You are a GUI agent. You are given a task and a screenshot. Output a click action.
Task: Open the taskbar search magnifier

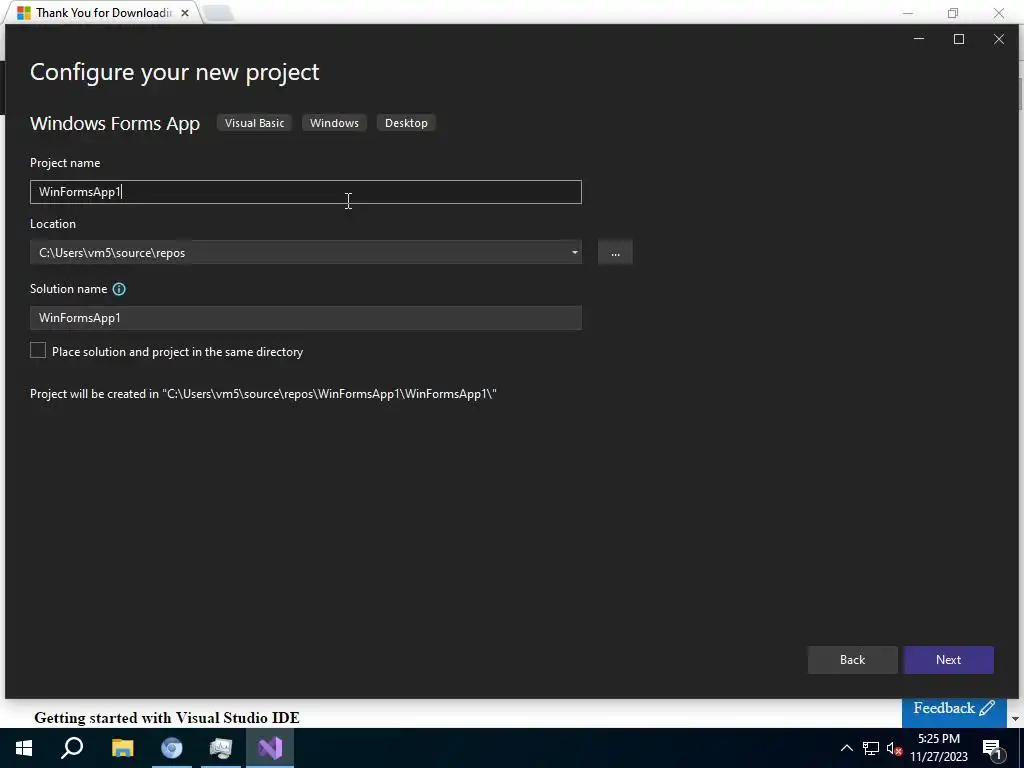point(72,748)
